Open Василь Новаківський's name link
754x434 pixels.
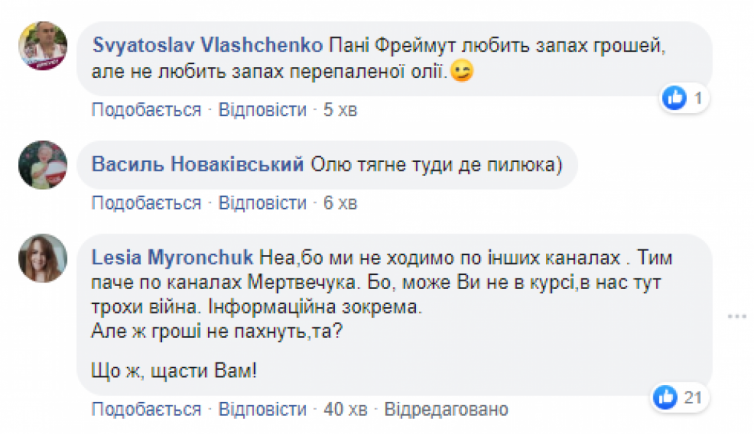(198, 166)
